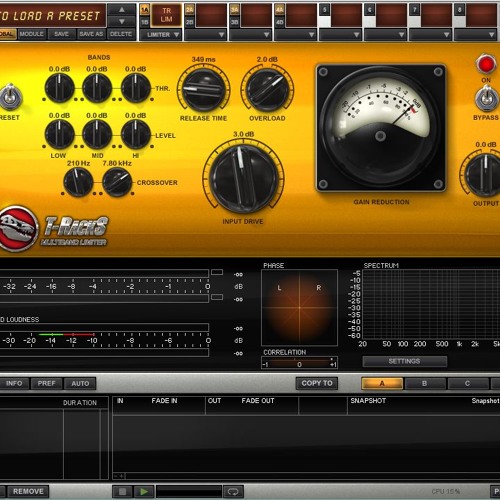Screen dimensions: 500x500
Task: Click the 210 Hz crossover knob
Action: coord(78,182)
